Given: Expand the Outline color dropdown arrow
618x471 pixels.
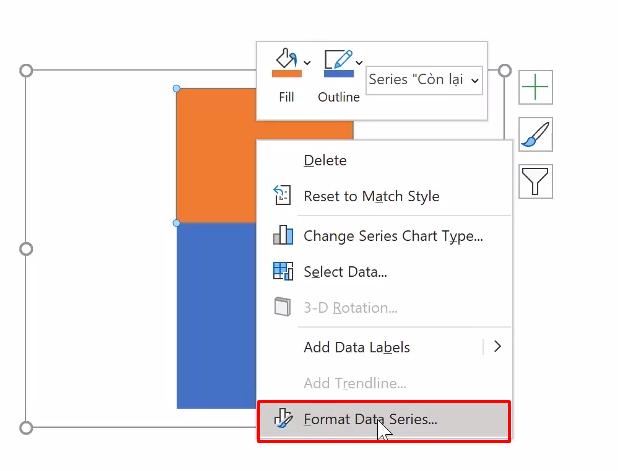Looking at the screenshot, I should click(359, 62).
